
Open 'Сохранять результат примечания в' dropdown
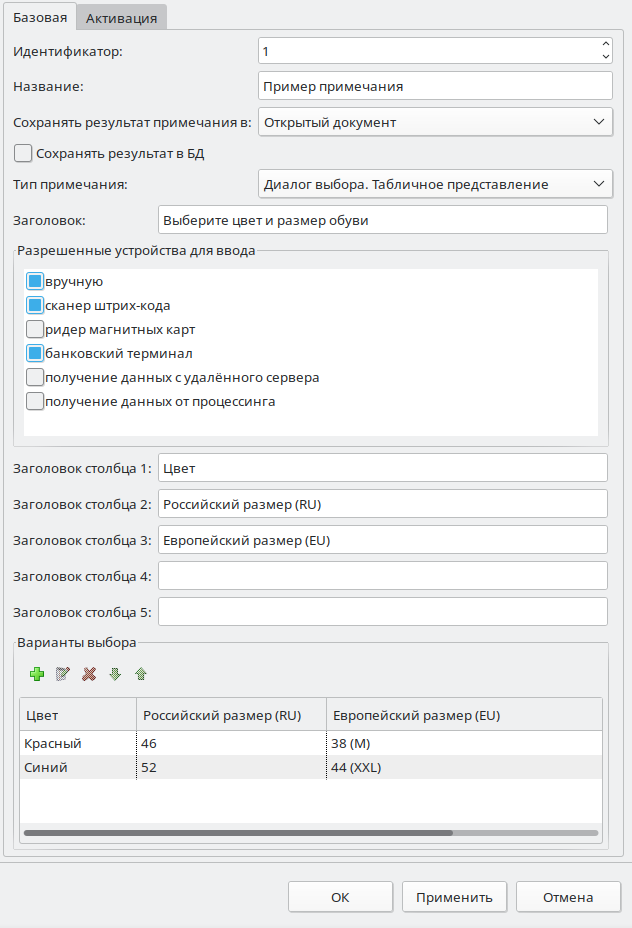pos(434,122)
